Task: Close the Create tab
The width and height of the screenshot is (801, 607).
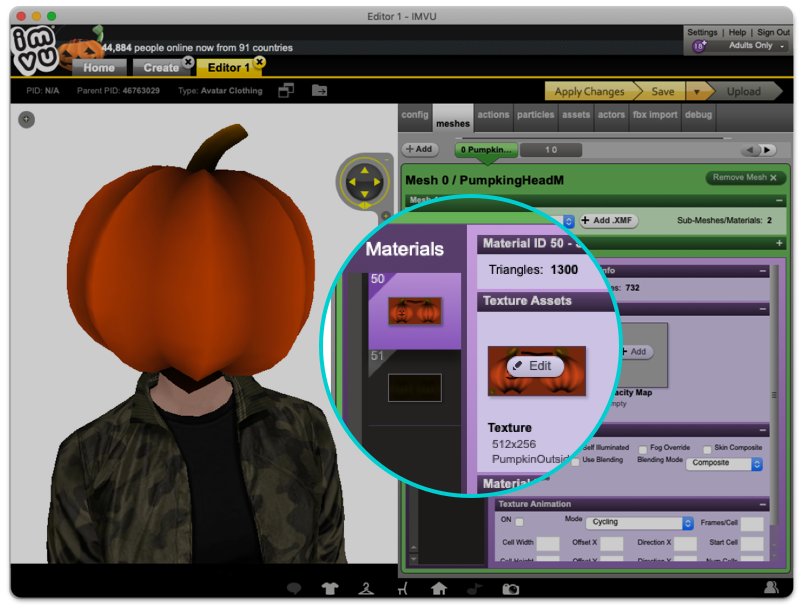Action: pyautogui.click(x=188, y=62)
